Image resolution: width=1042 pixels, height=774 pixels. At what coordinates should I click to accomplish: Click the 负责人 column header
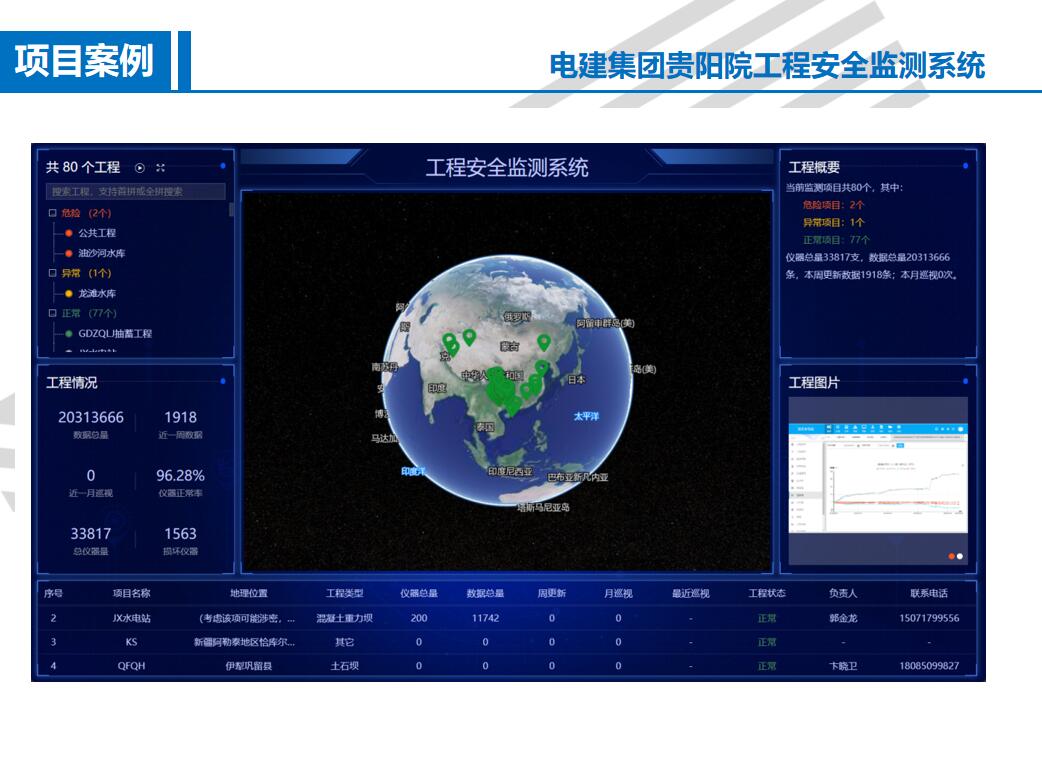coord(843,593)
